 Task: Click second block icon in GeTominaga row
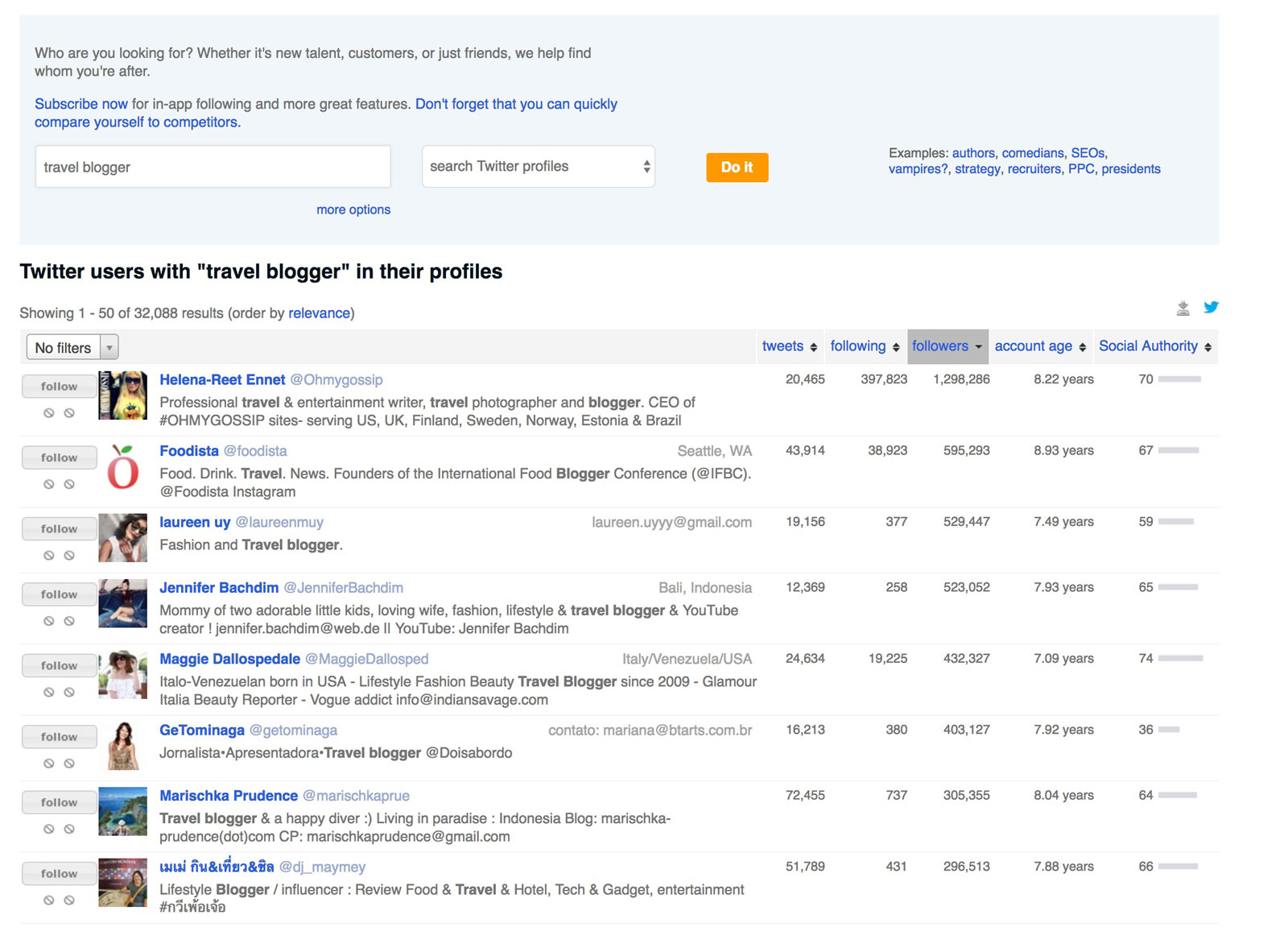click(69, 764)
